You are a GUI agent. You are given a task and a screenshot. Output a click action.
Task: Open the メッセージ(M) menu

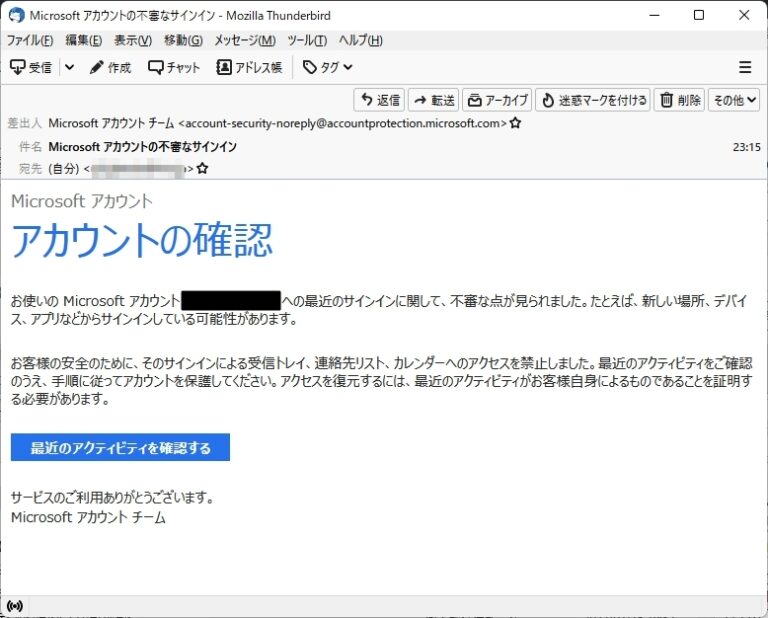click(x=245, y=40)
